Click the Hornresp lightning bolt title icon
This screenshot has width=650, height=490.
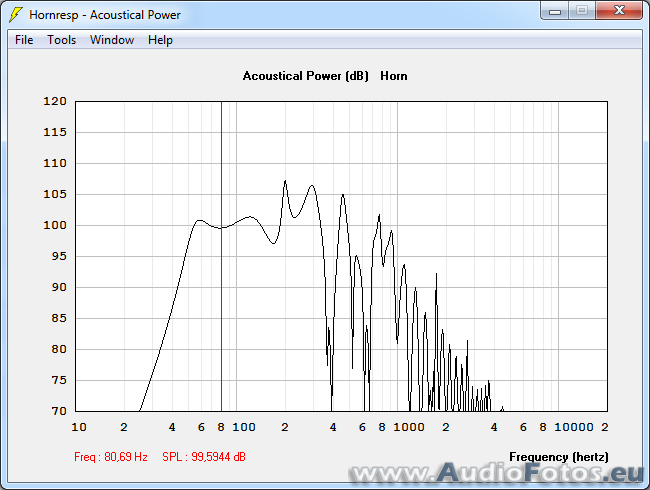point(15,15)
